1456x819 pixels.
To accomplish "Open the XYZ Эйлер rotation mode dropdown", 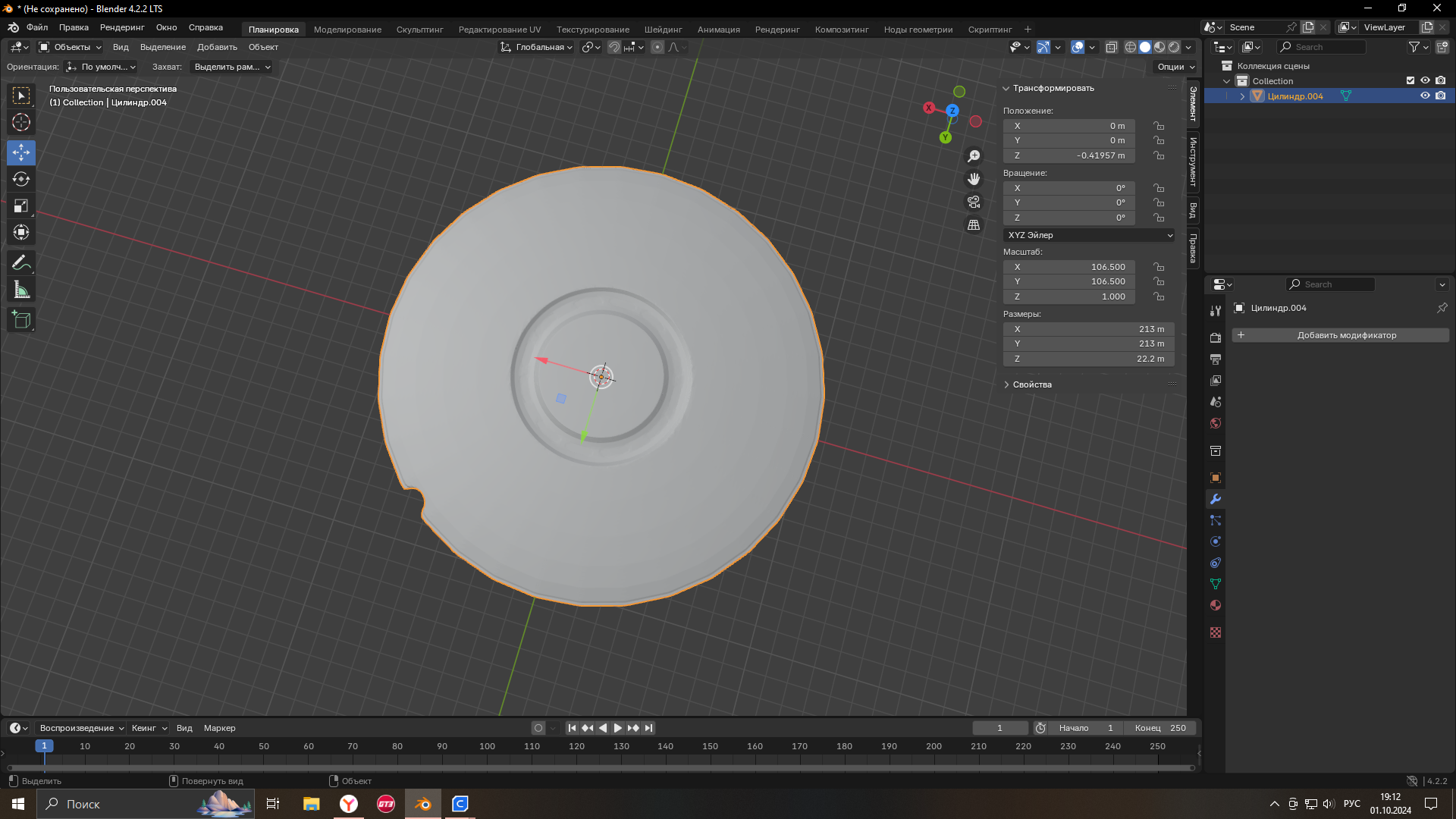I will point(1089,235).
